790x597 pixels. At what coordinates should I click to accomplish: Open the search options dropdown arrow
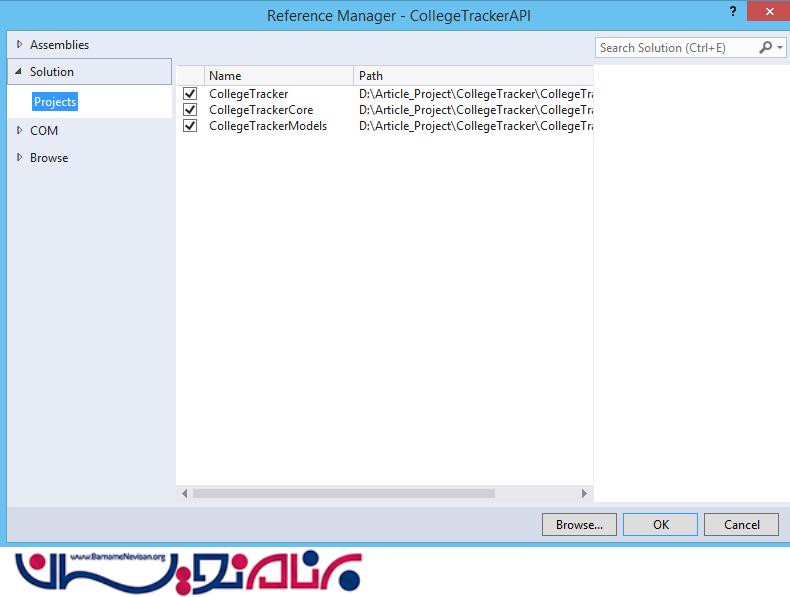coord(780,48)
